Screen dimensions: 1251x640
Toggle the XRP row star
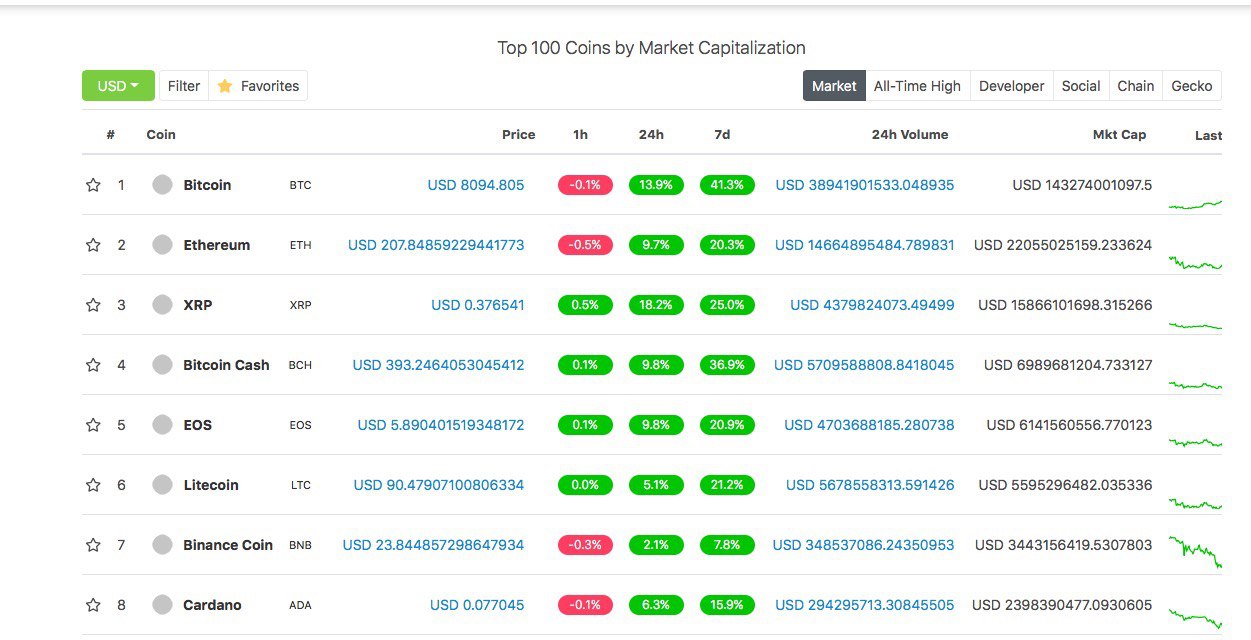point(93,305)
